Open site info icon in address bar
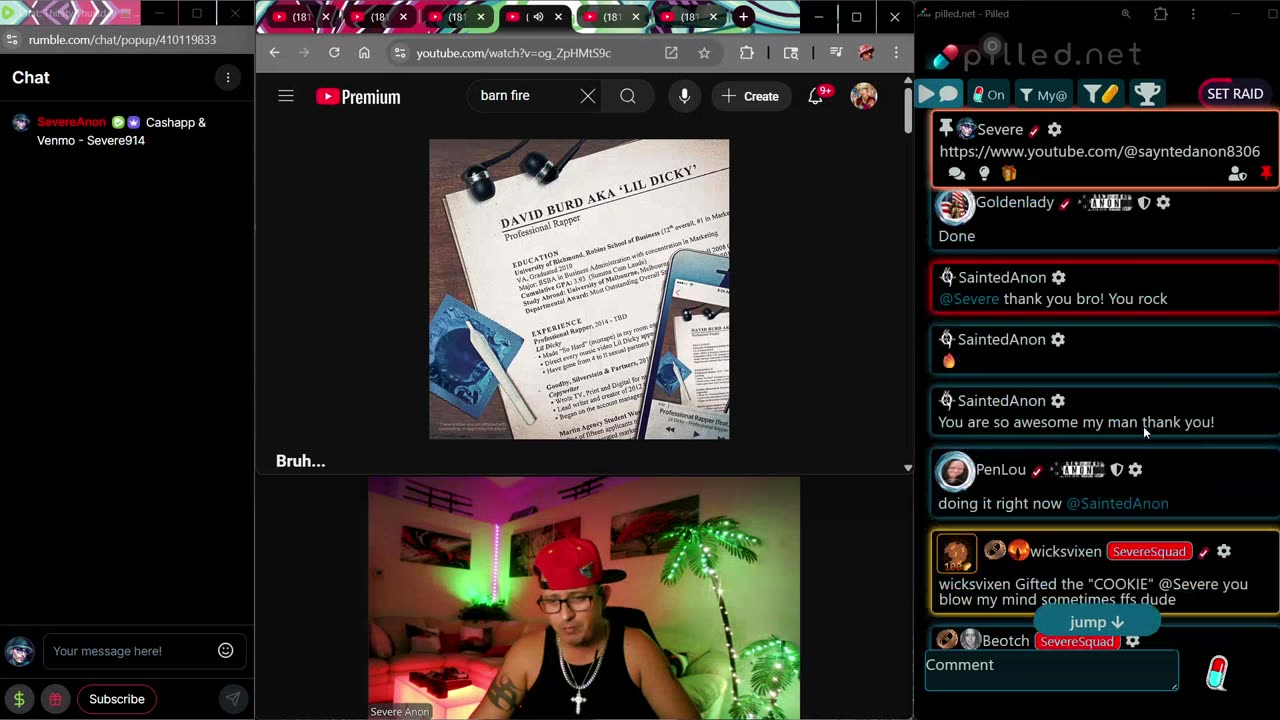The image size is (1280, 720). tap(398, 53)
